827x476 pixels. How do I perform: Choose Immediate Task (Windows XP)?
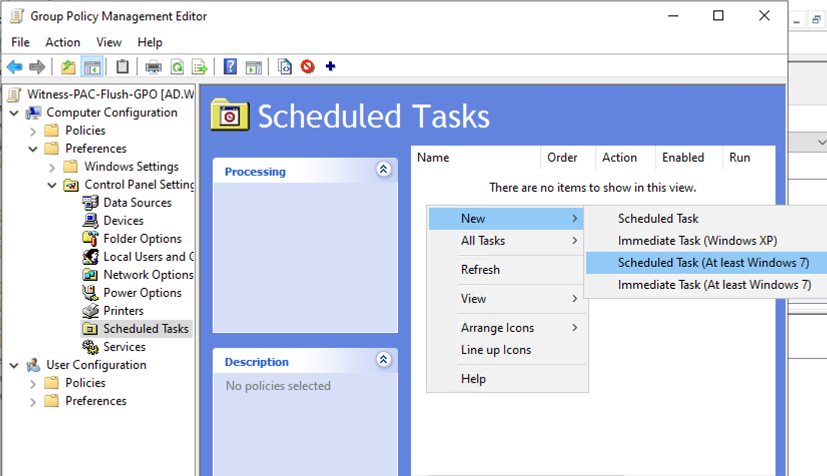coord(706,240)
